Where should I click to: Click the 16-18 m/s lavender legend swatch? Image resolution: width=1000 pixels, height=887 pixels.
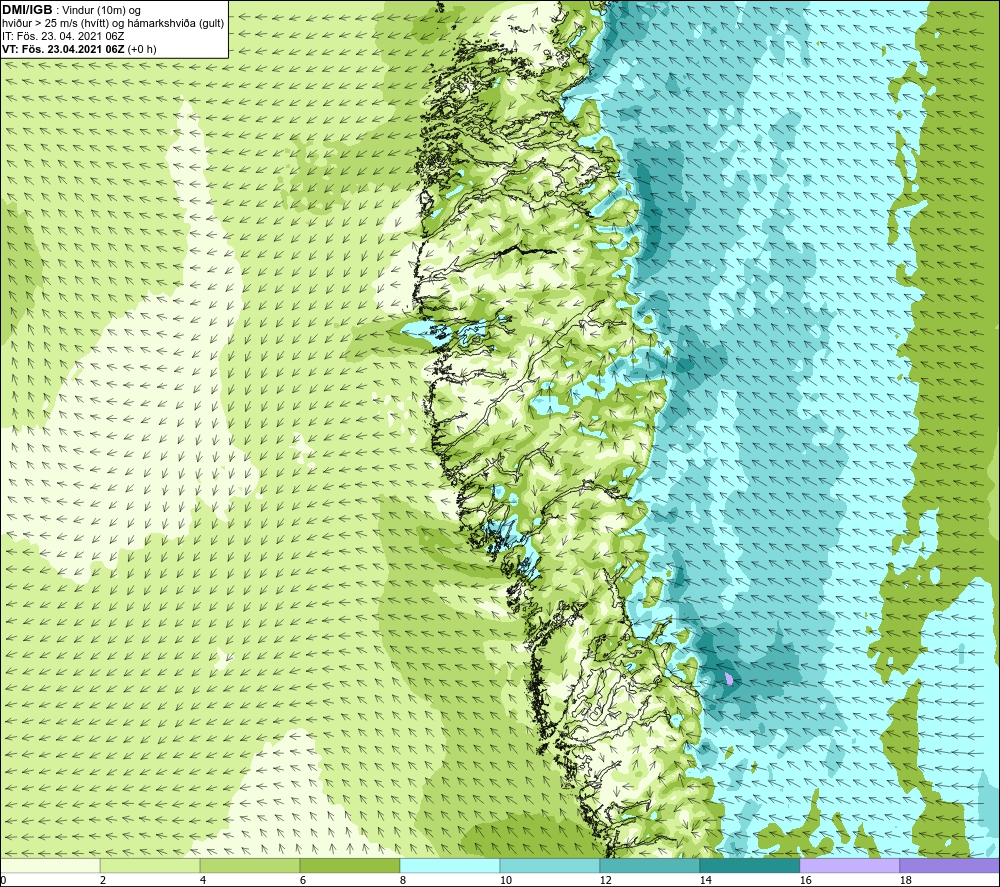pyautogui.click(x=849, y=865)
